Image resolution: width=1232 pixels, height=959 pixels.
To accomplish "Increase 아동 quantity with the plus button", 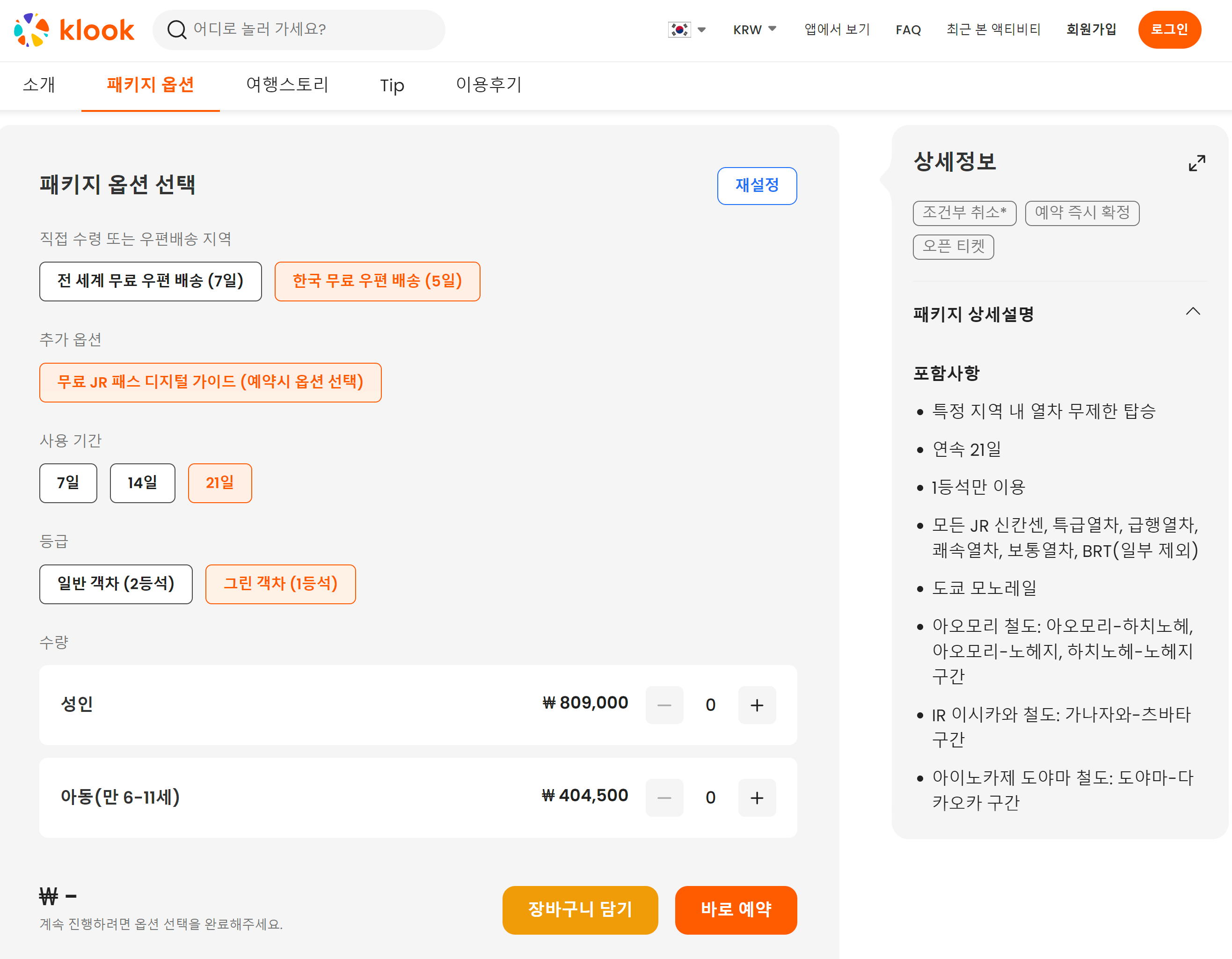I will tap(757, 797).
